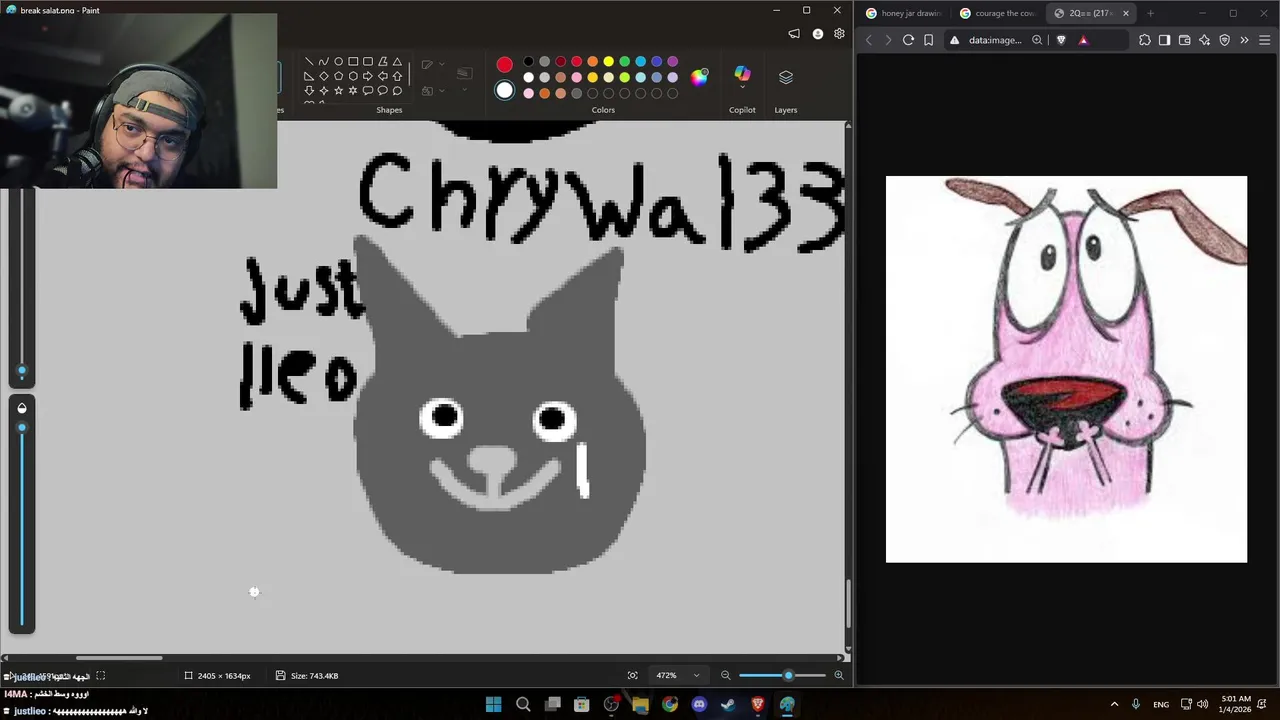Select the left arrow shape
Viewport: 1280px width, 720px height.
click(382, 76)
